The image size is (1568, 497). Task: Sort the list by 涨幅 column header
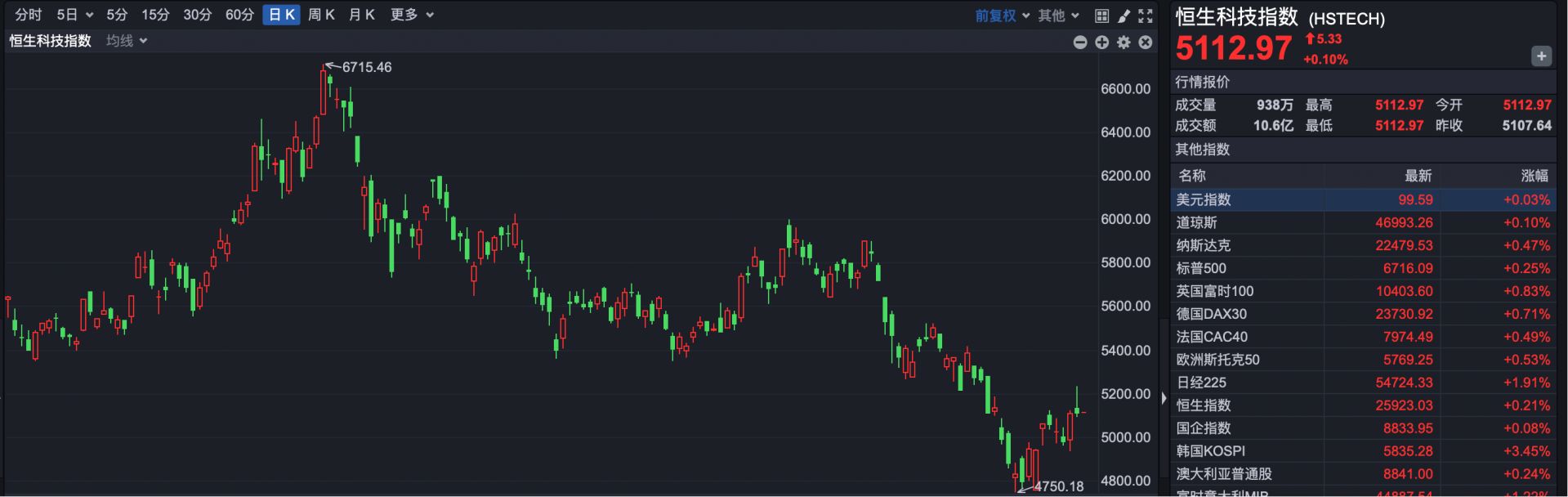(x=1534, y=176)
